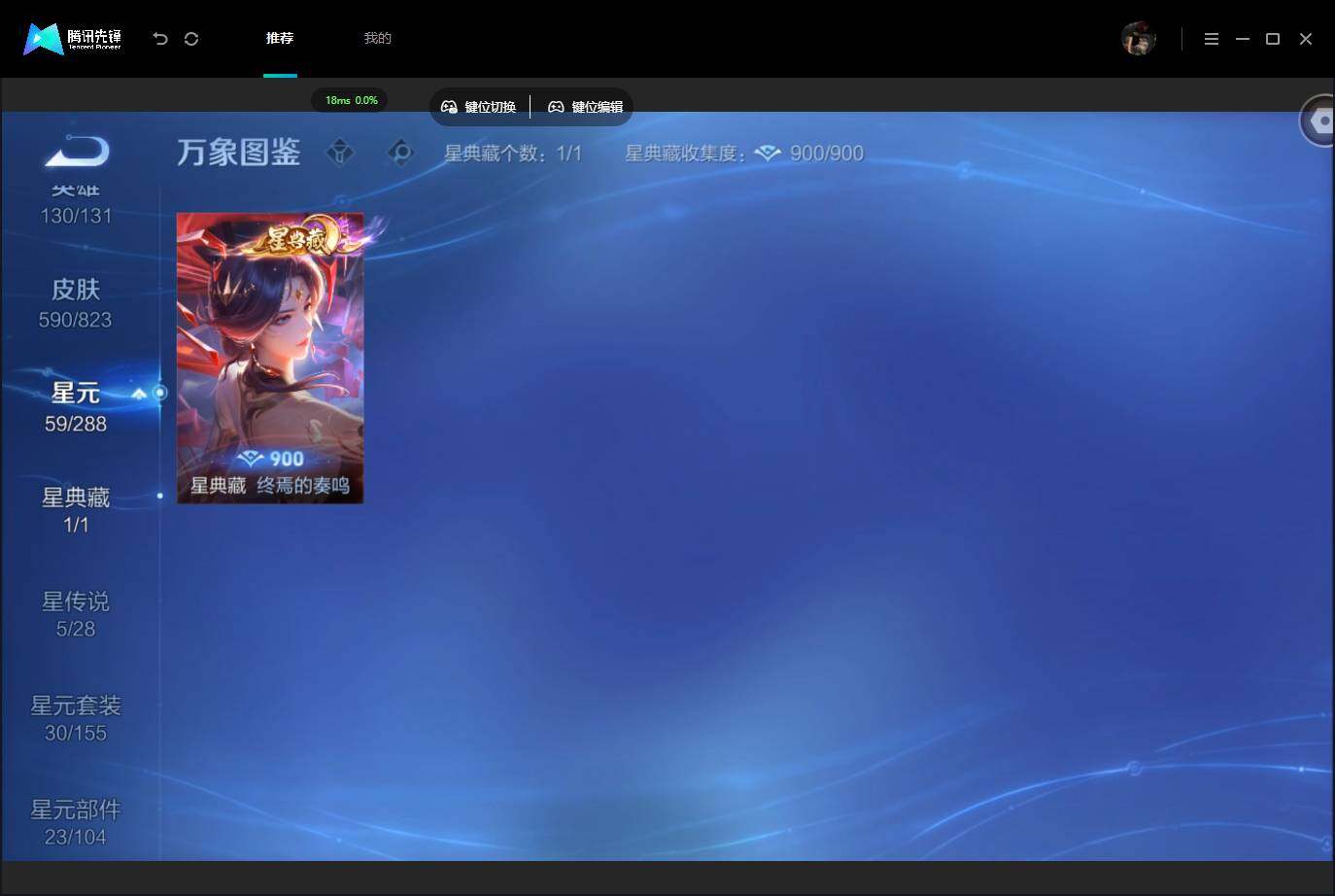Click the 万象图鉴 title

(x=239, y=153)
